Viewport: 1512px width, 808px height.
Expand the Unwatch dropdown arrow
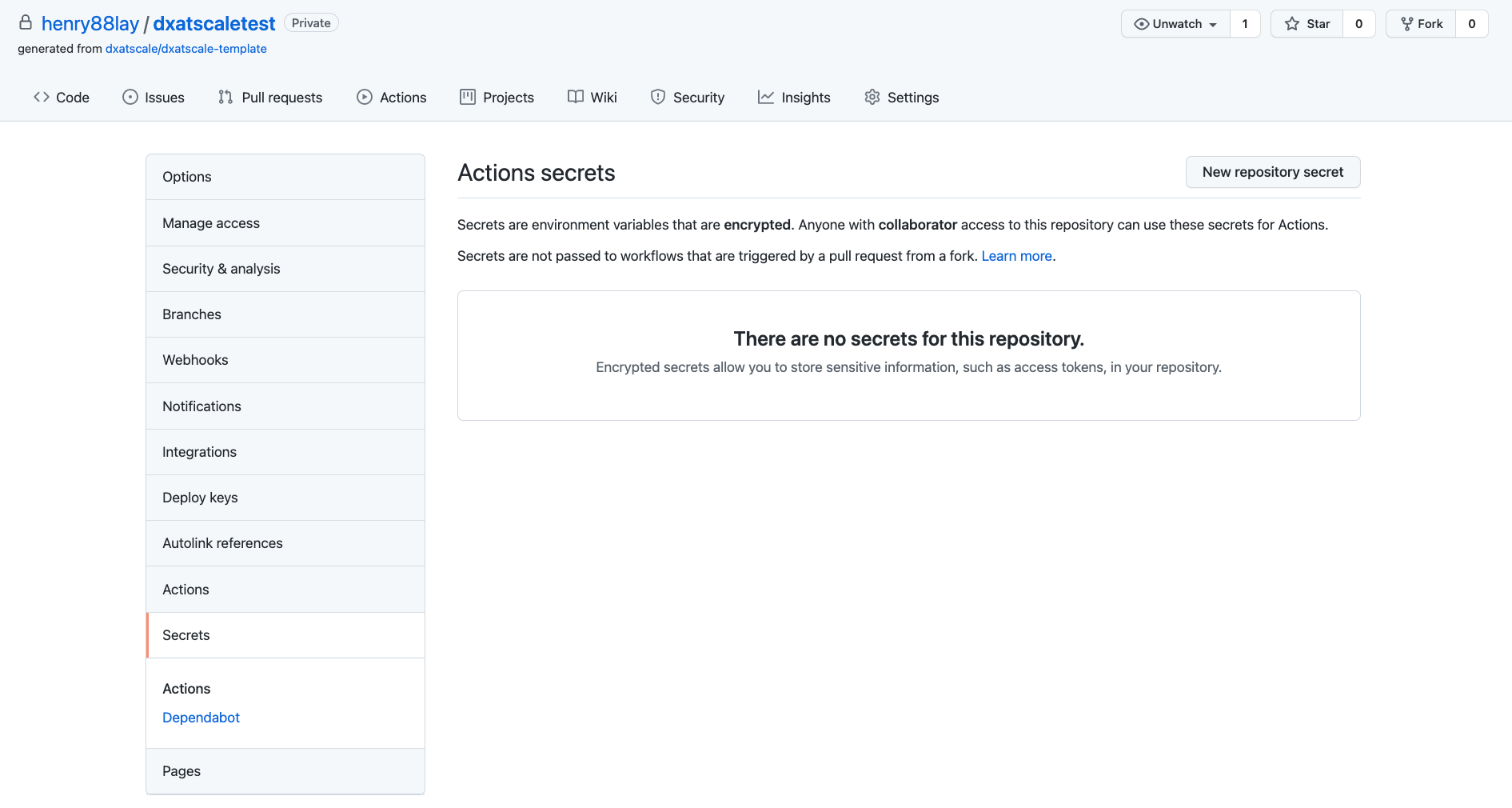pyautogui.click(x=1213, y=25)
